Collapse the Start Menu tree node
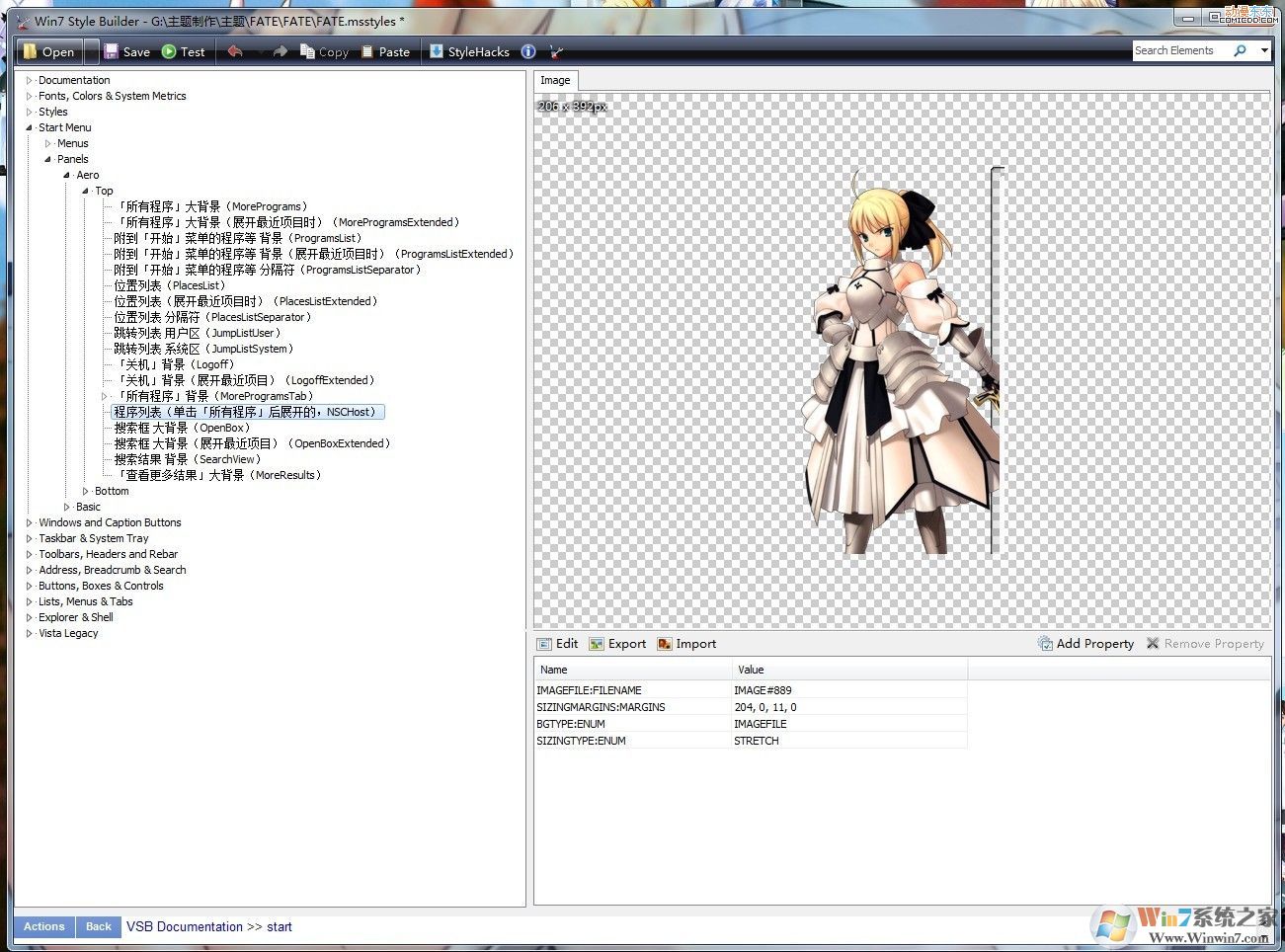This screenshot has width=1285, height=952. click(x=30, y=127)
